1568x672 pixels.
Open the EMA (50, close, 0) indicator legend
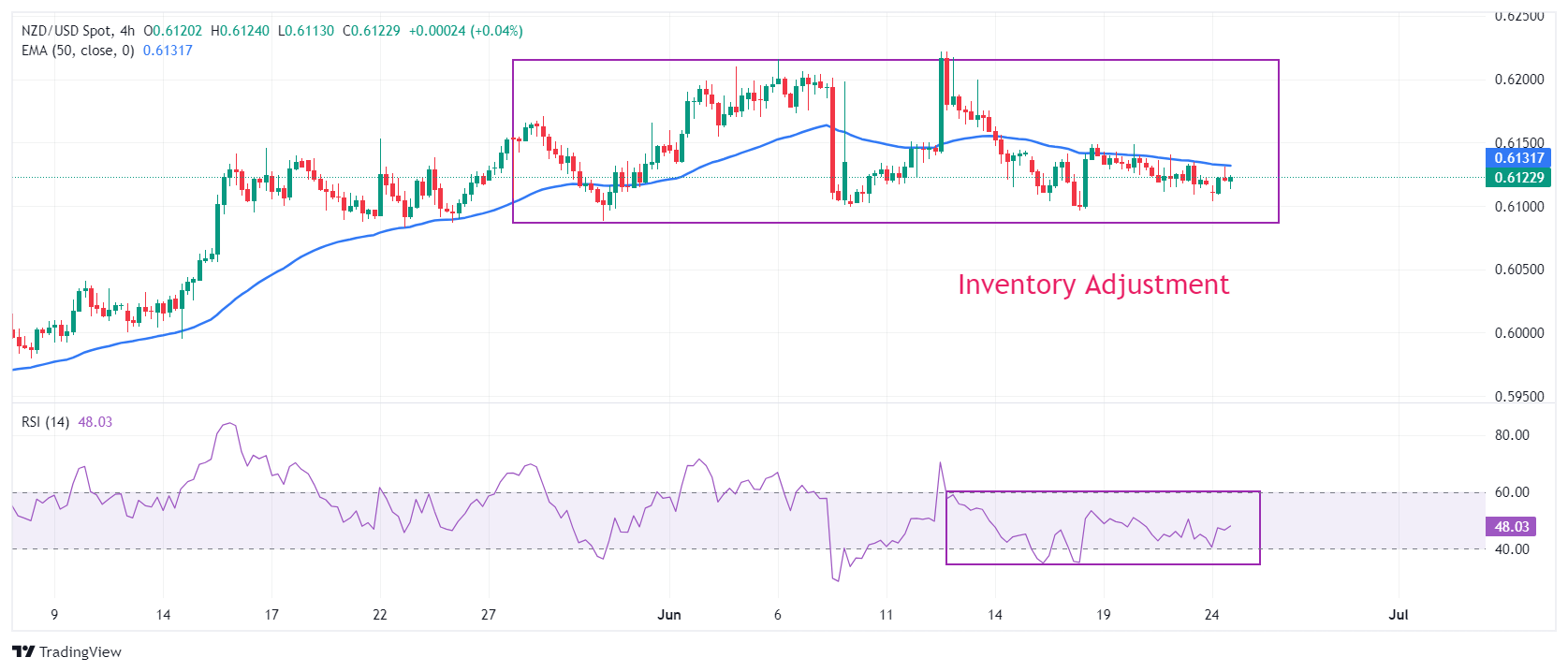click(x=78, y=51)
